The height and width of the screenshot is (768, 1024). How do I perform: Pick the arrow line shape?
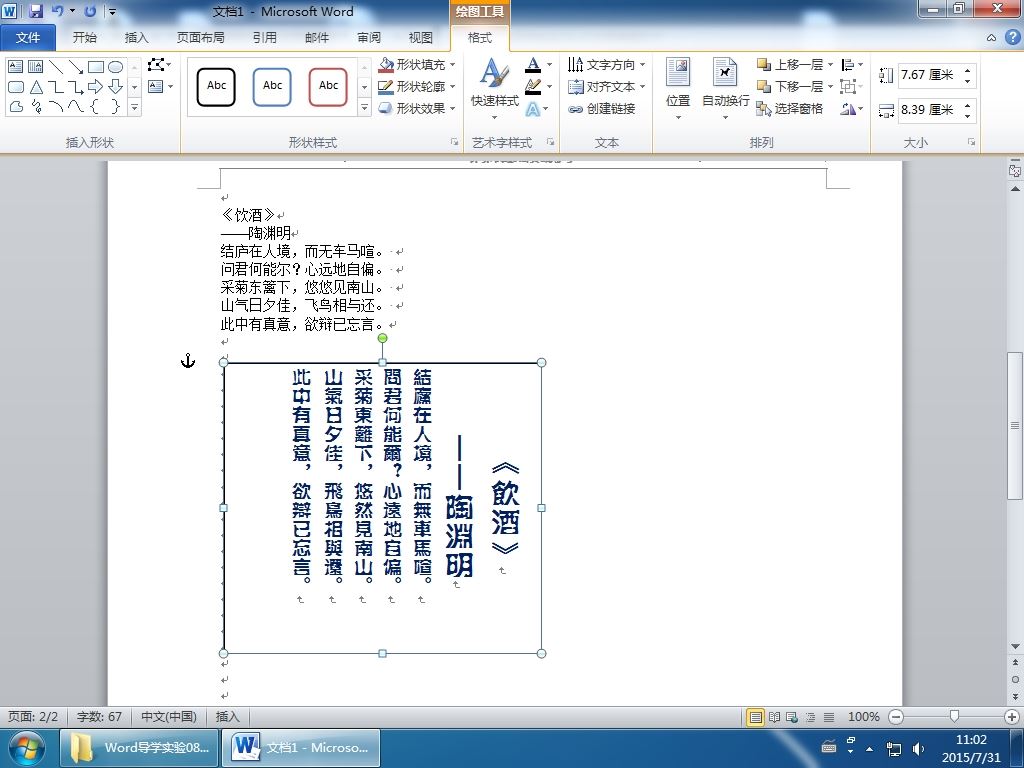coord(76,67)
